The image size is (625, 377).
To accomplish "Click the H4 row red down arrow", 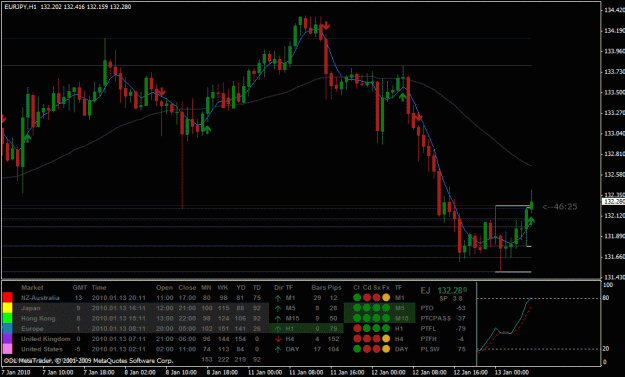I will tap(278, 339).
